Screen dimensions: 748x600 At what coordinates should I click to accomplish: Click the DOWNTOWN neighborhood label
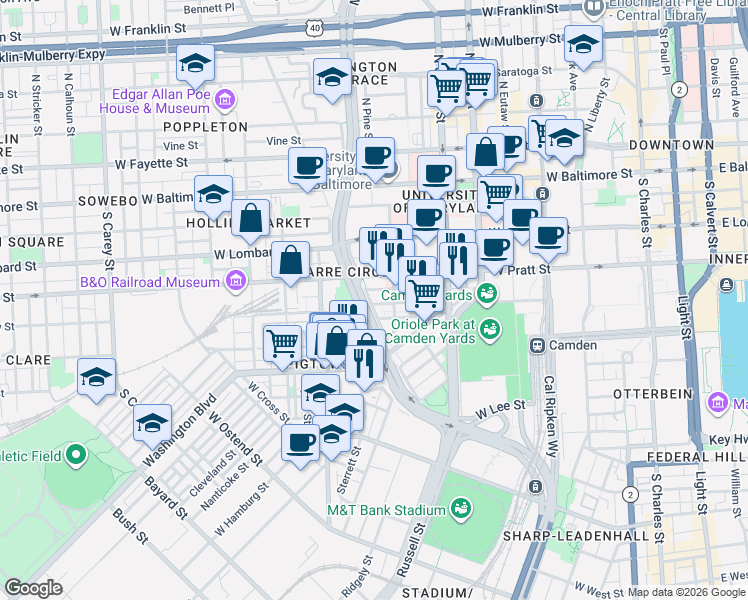671,145
